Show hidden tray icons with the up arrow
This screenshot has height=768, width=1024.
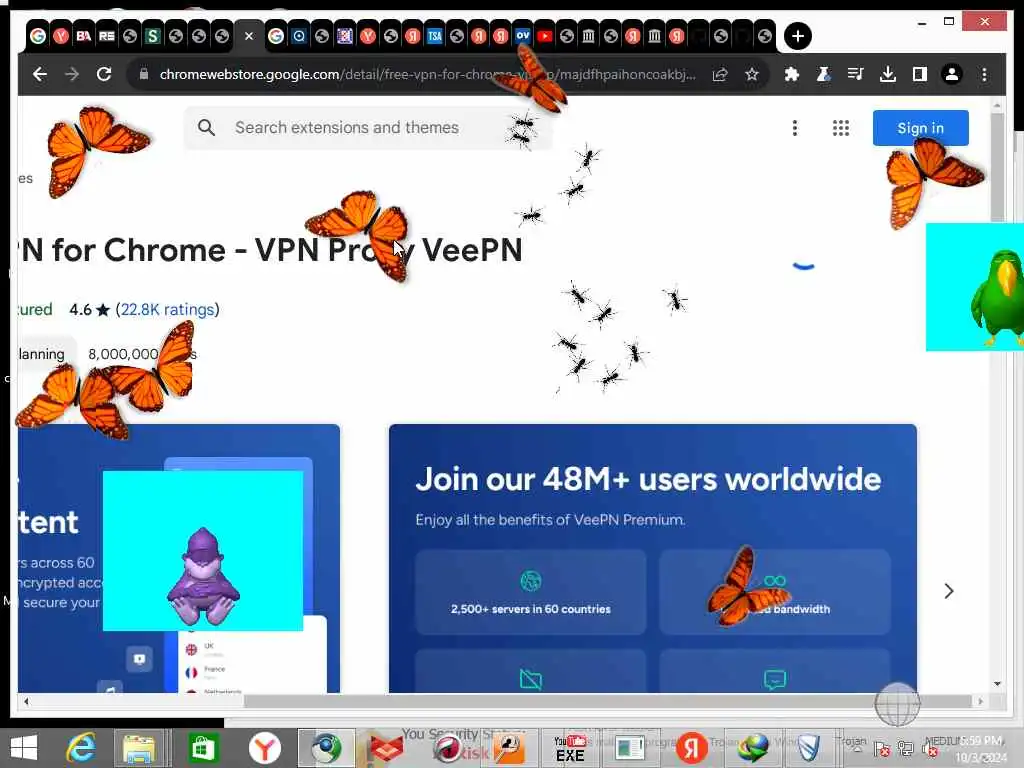coord(857,750)
